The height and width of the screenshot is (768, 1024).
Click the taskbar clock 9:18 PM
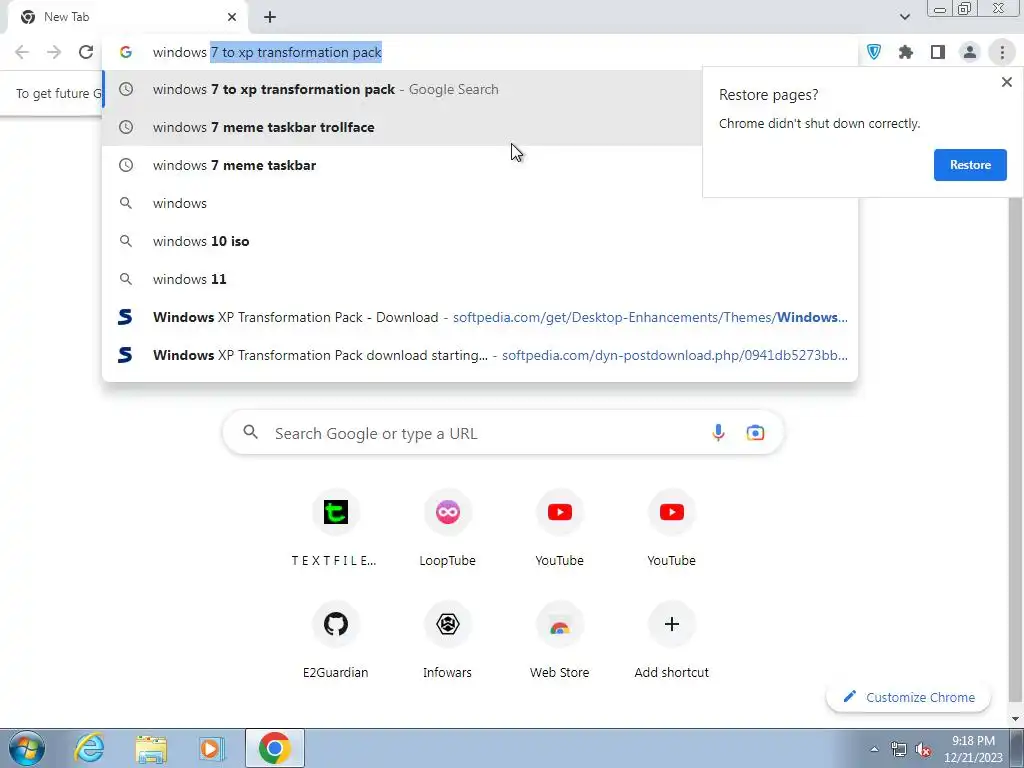coord(973,749)
